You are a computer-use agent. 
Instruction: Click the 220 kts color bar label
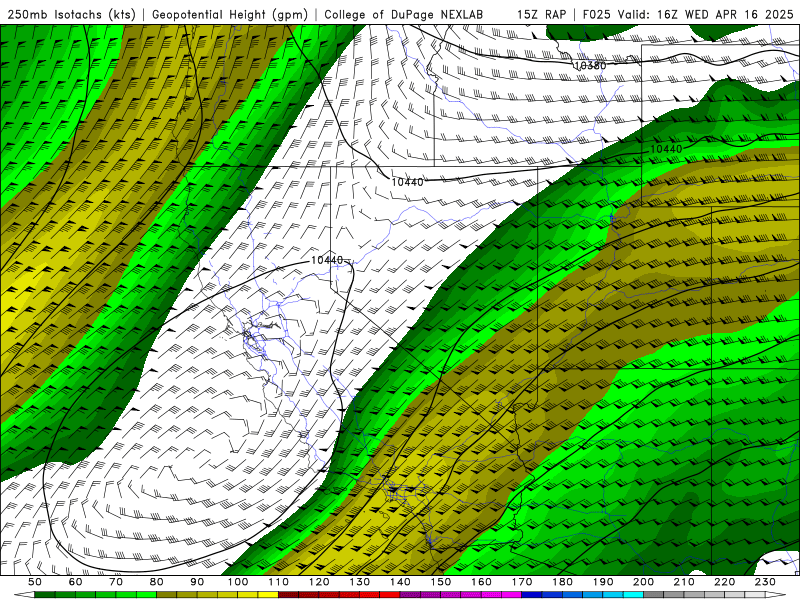pyautogui.click(x=724, y=582)
